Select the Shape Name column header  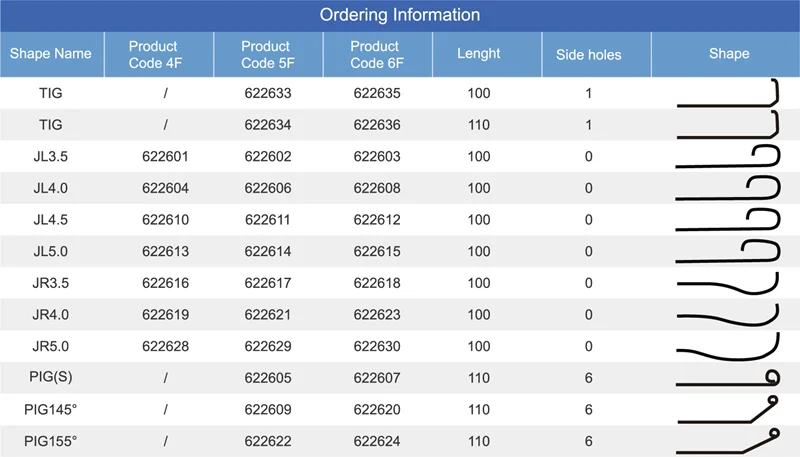pyautogui.click(x=50, y=54)
